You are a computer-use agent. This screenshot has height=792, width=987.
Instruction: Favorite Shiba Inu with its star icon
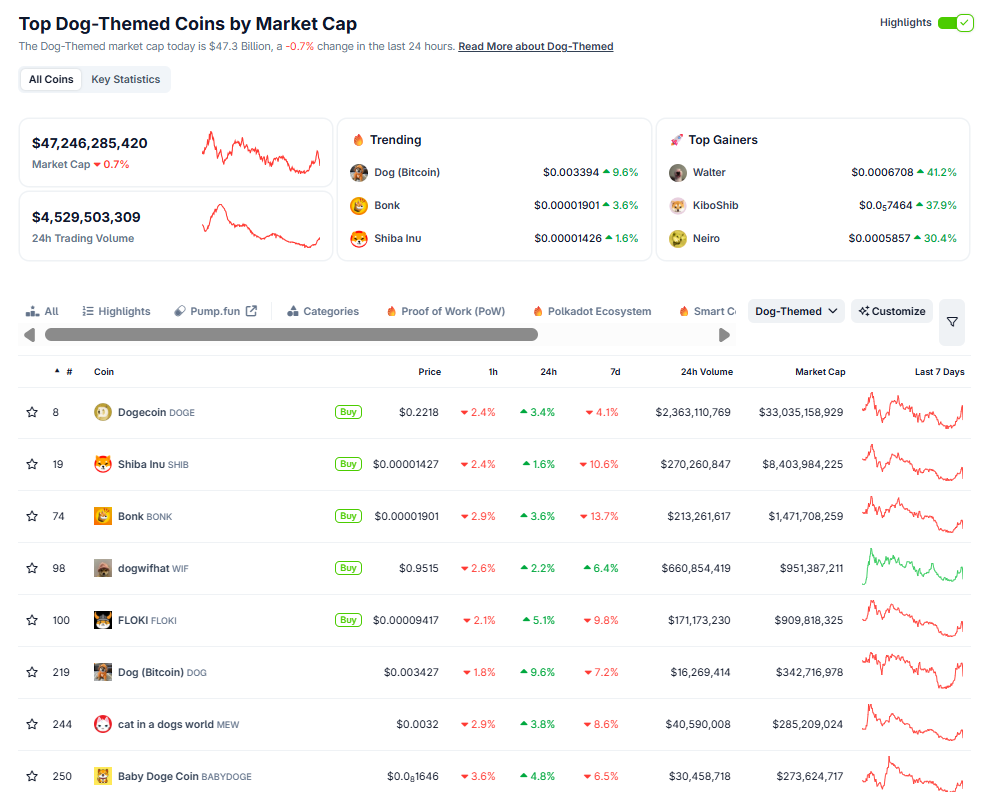[x=32, y=464]
